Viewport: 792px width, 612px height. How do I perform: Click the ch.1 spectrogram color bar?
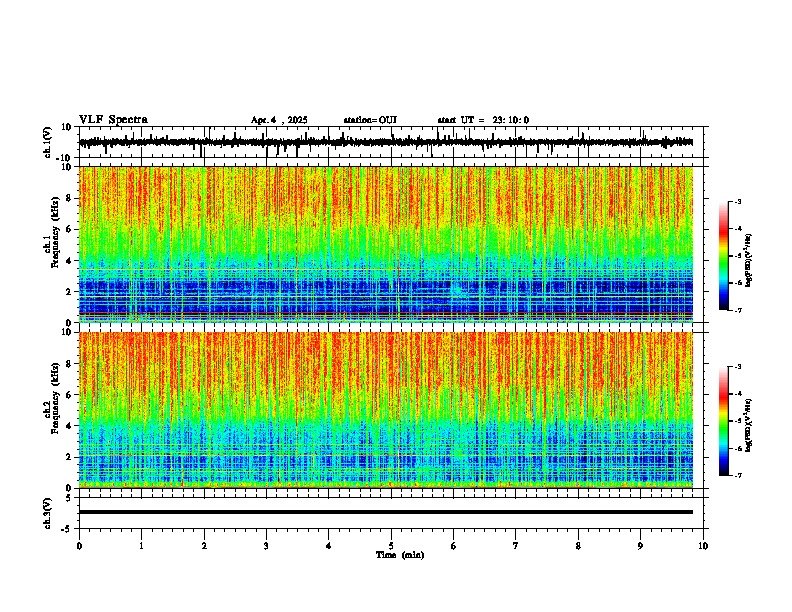(x=723, y=256)
